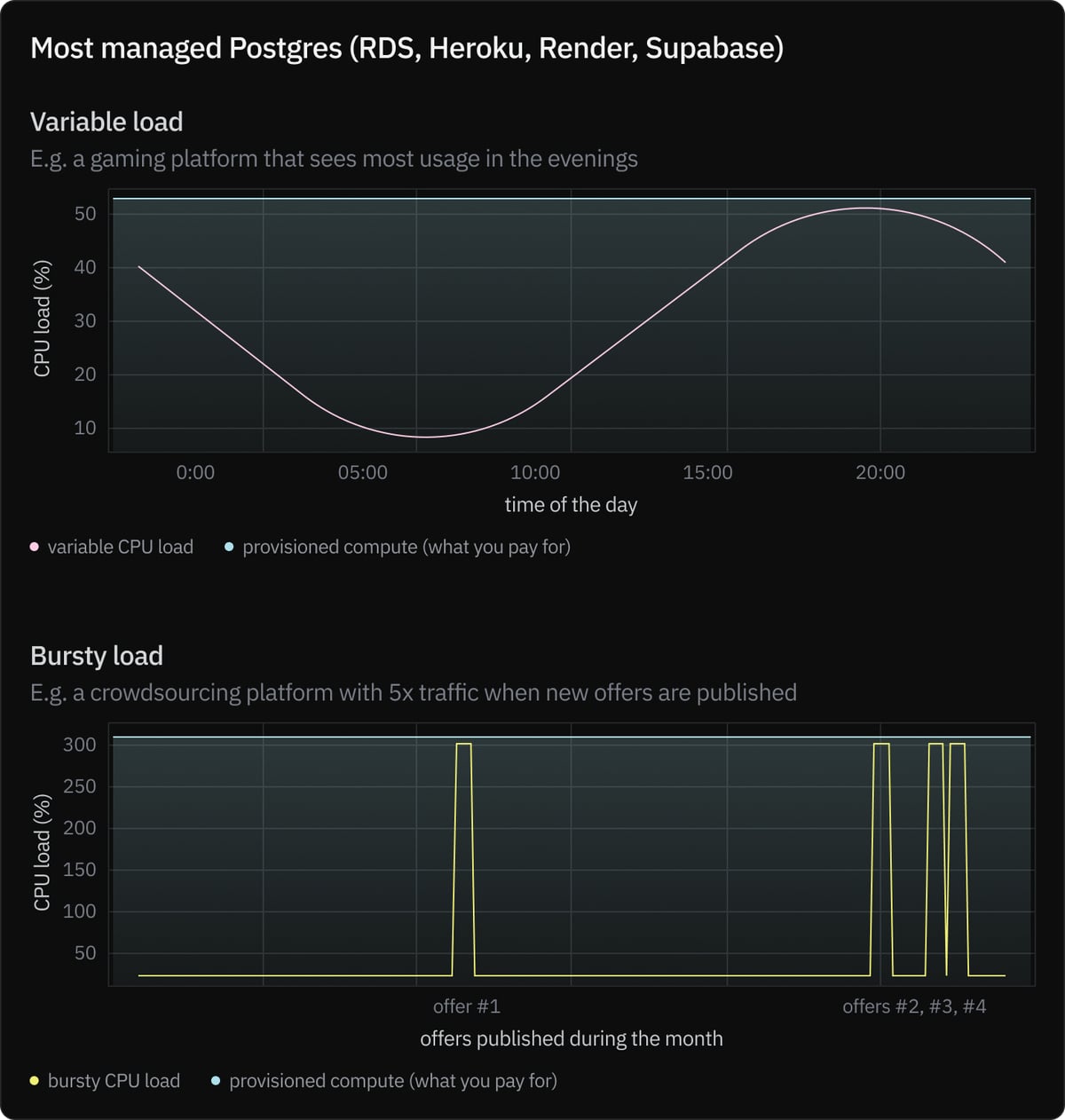Click the yellow bursty CPU load legend dot
1065x1120 pixels.
click(35, 1081)
